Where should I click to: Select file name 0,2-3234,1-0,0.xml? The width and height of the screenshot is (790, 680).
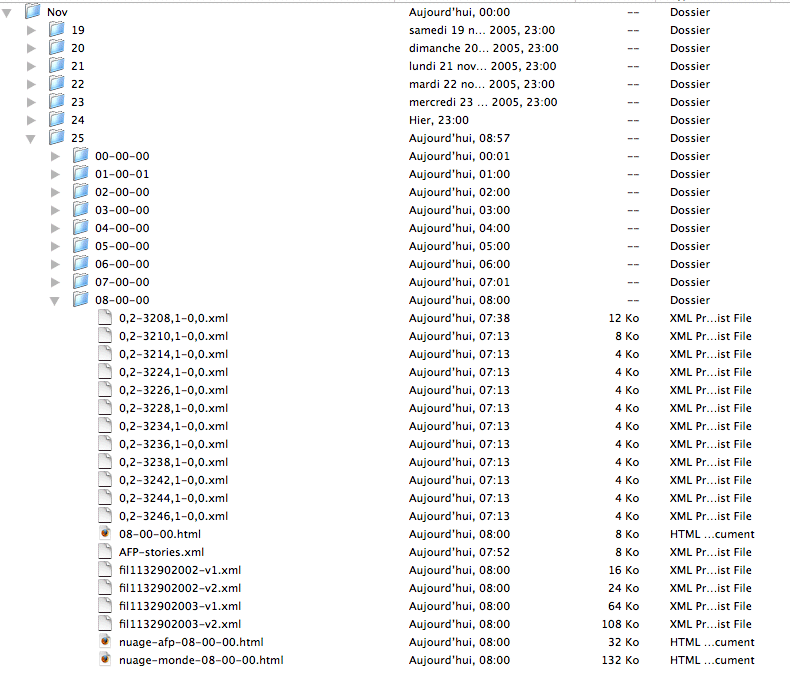pos(173,426)
